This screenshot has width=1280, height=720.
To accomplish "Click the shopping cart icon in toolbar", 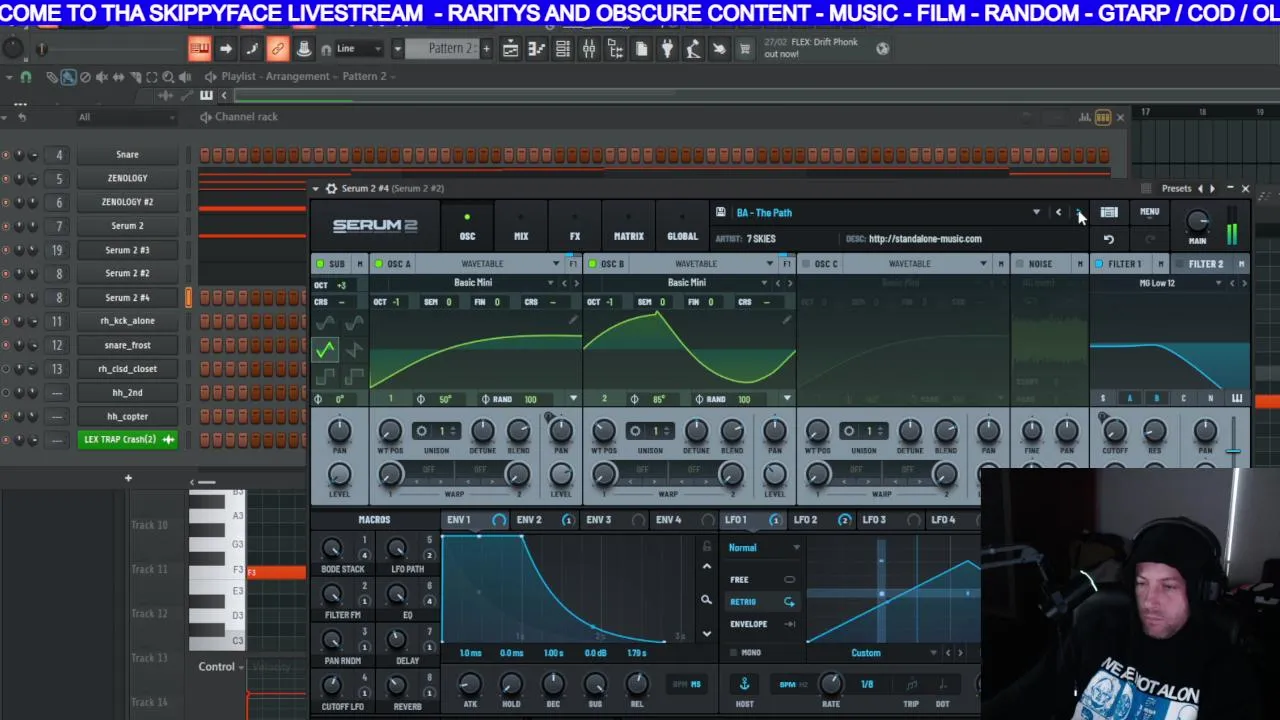I will (x=745, y=49).
